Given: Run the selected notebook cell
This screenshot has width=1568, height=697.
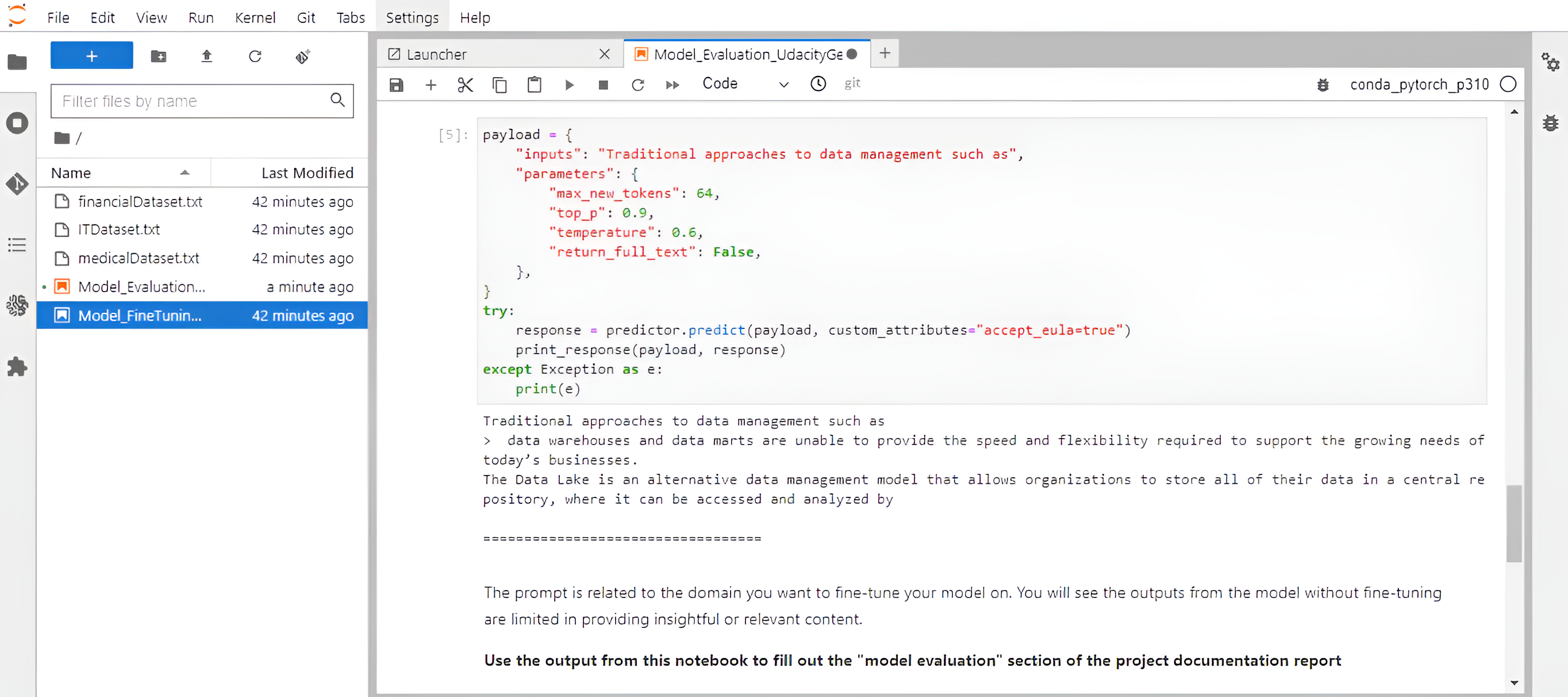Looking at the screenshot, I should pos(568,85).
